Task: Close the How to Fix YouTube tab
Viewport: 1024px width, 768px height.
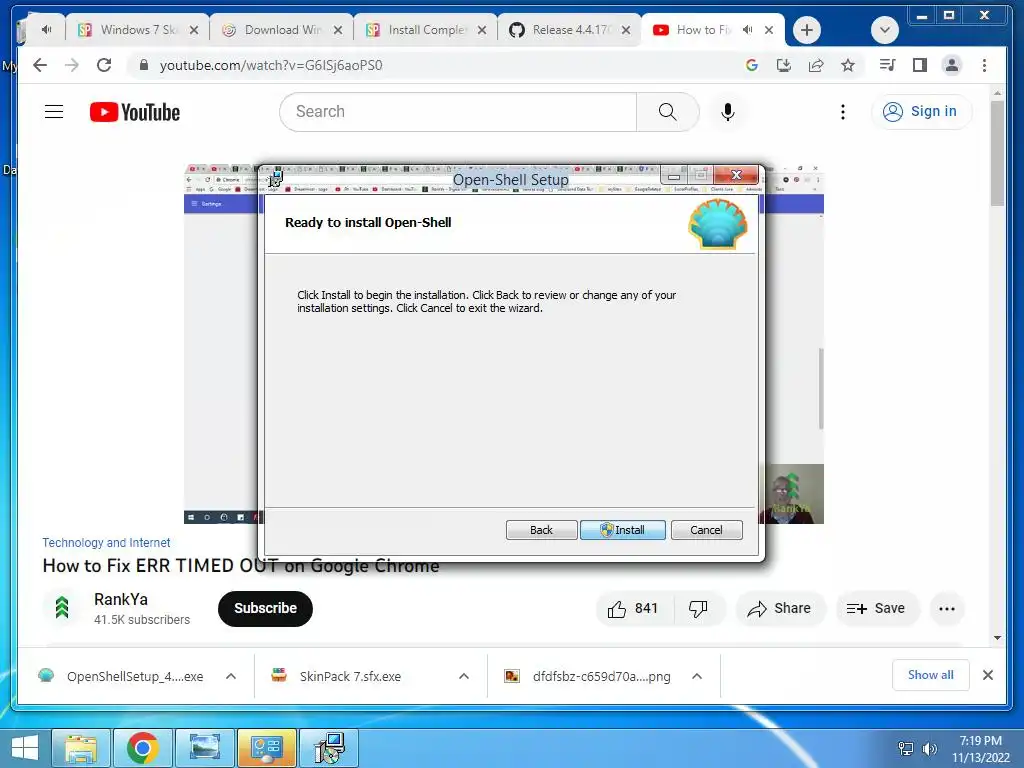Action: (769, 30)
